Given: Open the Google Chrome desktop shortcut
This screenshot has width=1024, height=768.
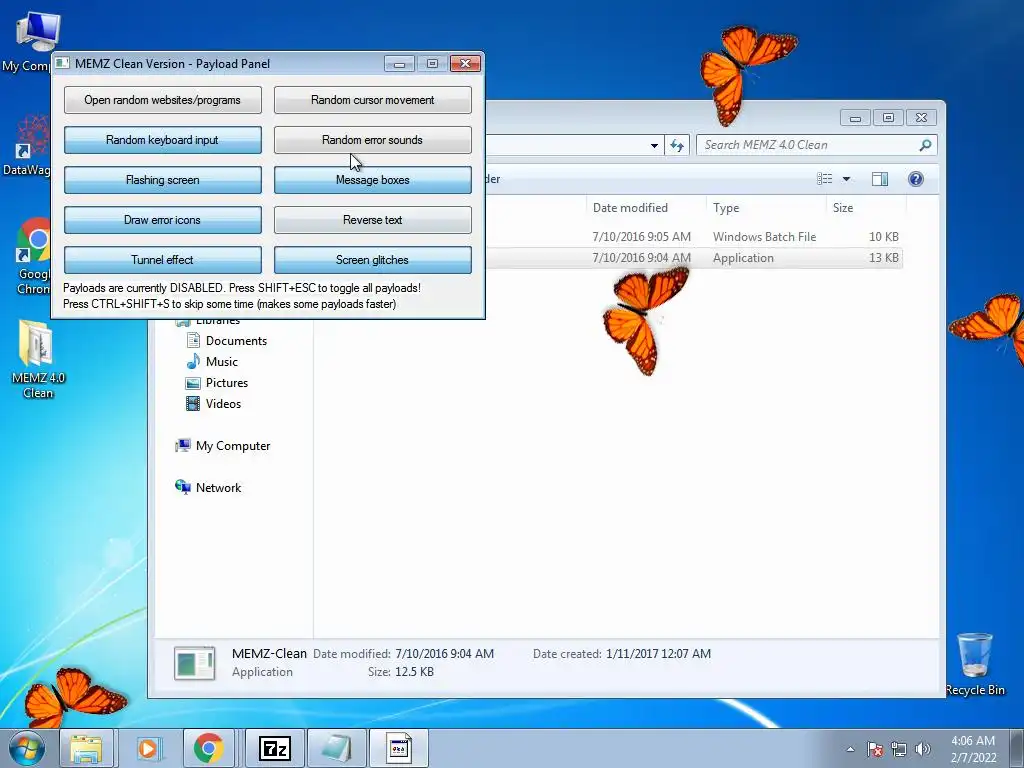Looking at the screenshot, I should click(x=34, y=257).
